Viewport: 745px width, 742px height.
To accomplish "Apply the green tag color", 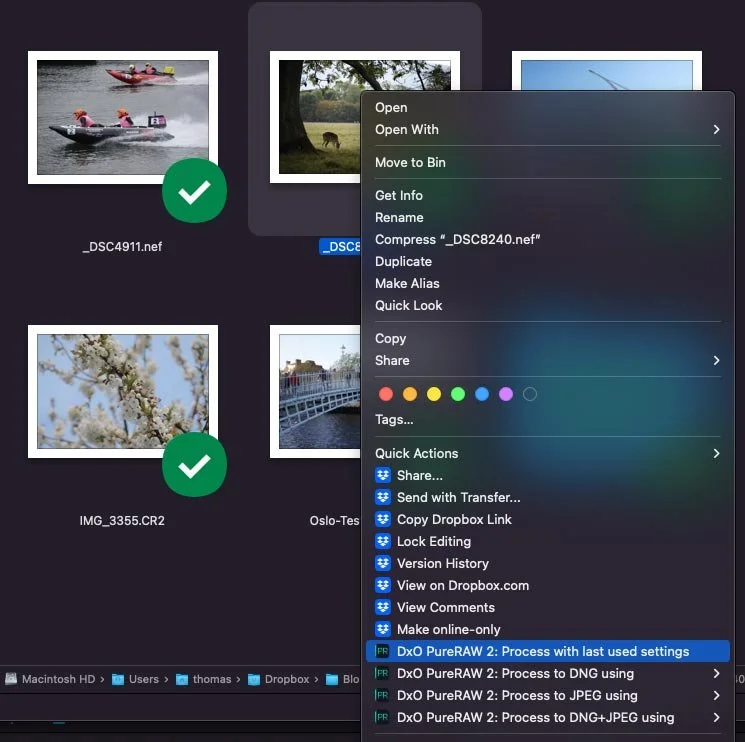I will pos(458,394).
